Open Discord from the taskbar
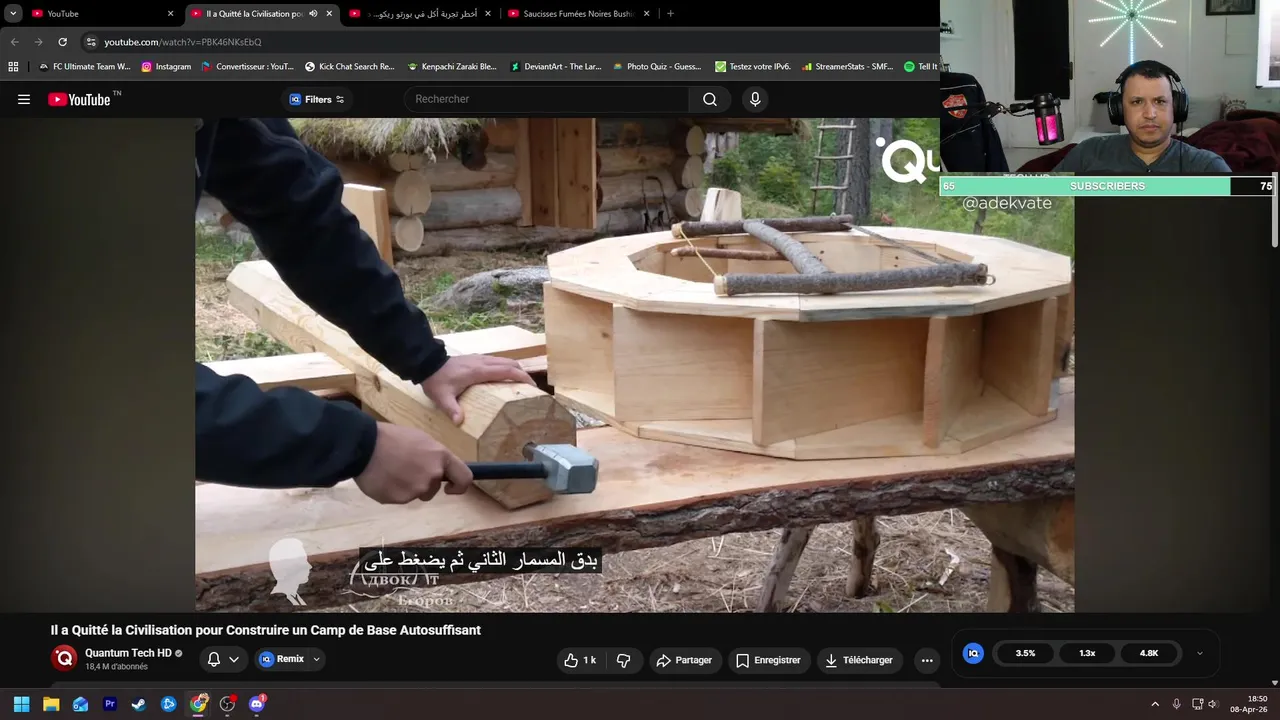The height and width of the screenshot is (720, 1280). [257, 704]
